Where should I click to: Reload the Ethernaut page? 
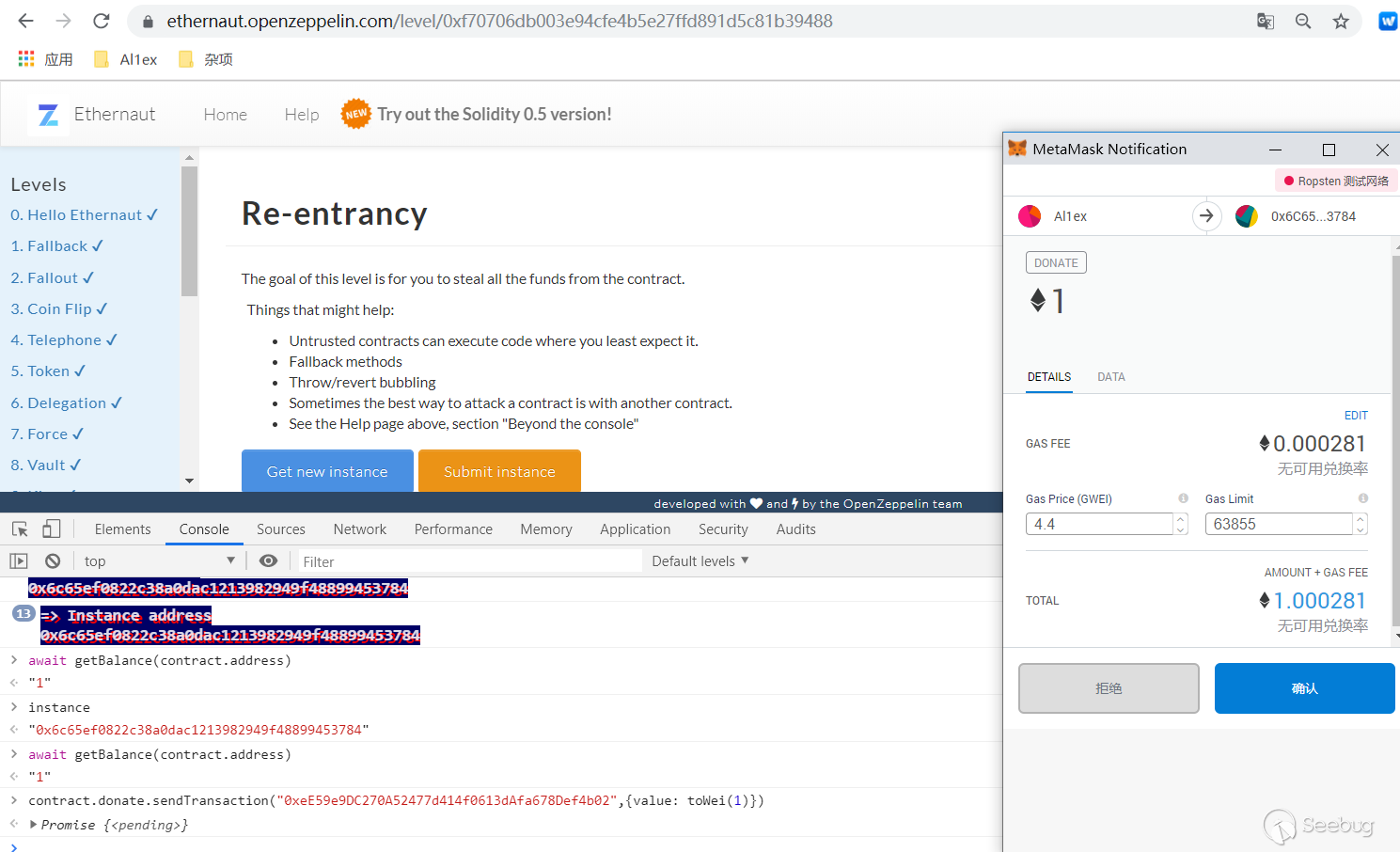click(102, 21)
